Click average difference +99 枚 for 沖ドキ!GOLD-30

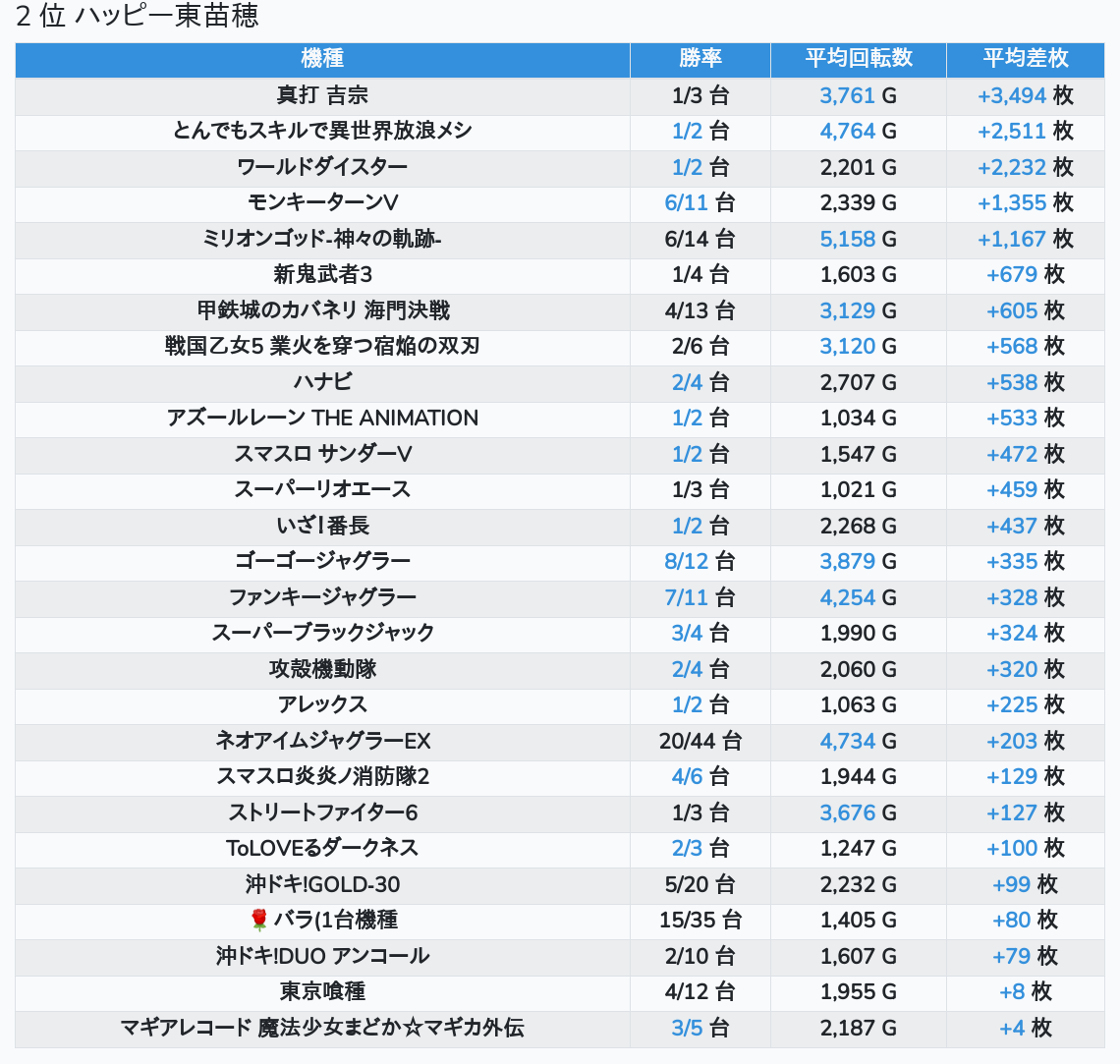click(x=1025, y=884)
